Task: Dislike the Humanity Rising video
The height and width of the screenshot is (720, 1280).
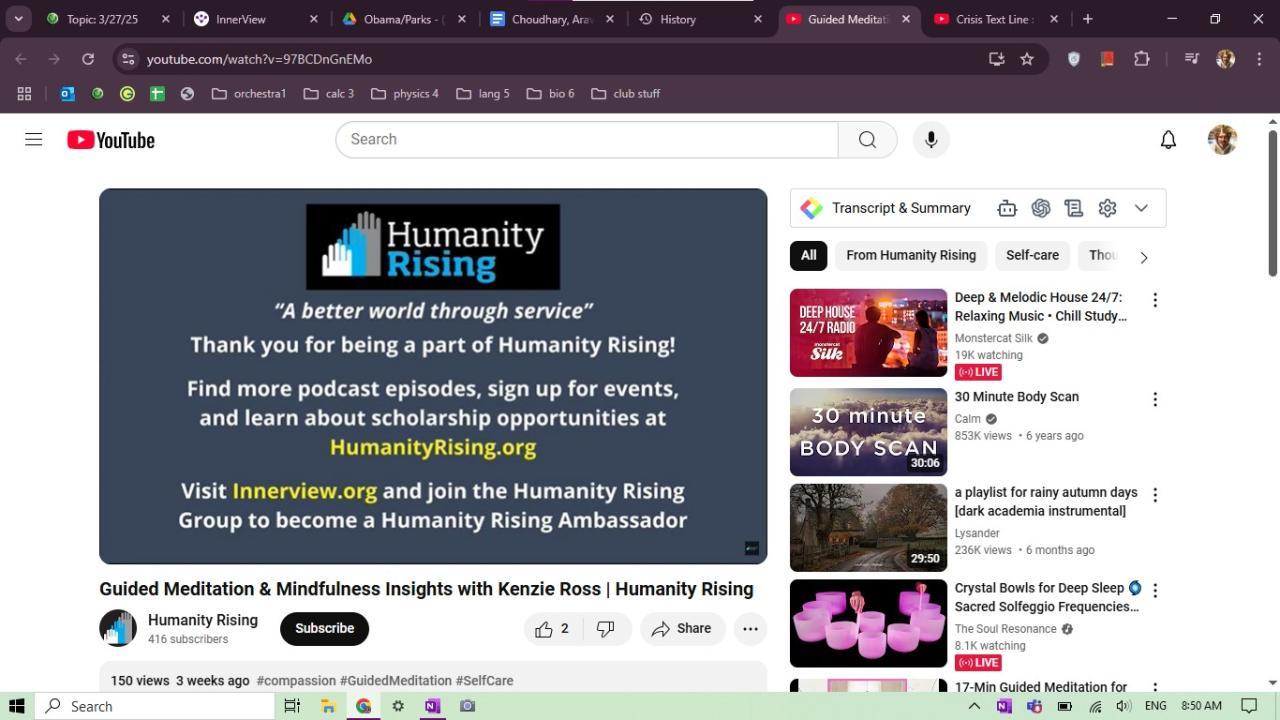Action: click(x=606, y=629)
